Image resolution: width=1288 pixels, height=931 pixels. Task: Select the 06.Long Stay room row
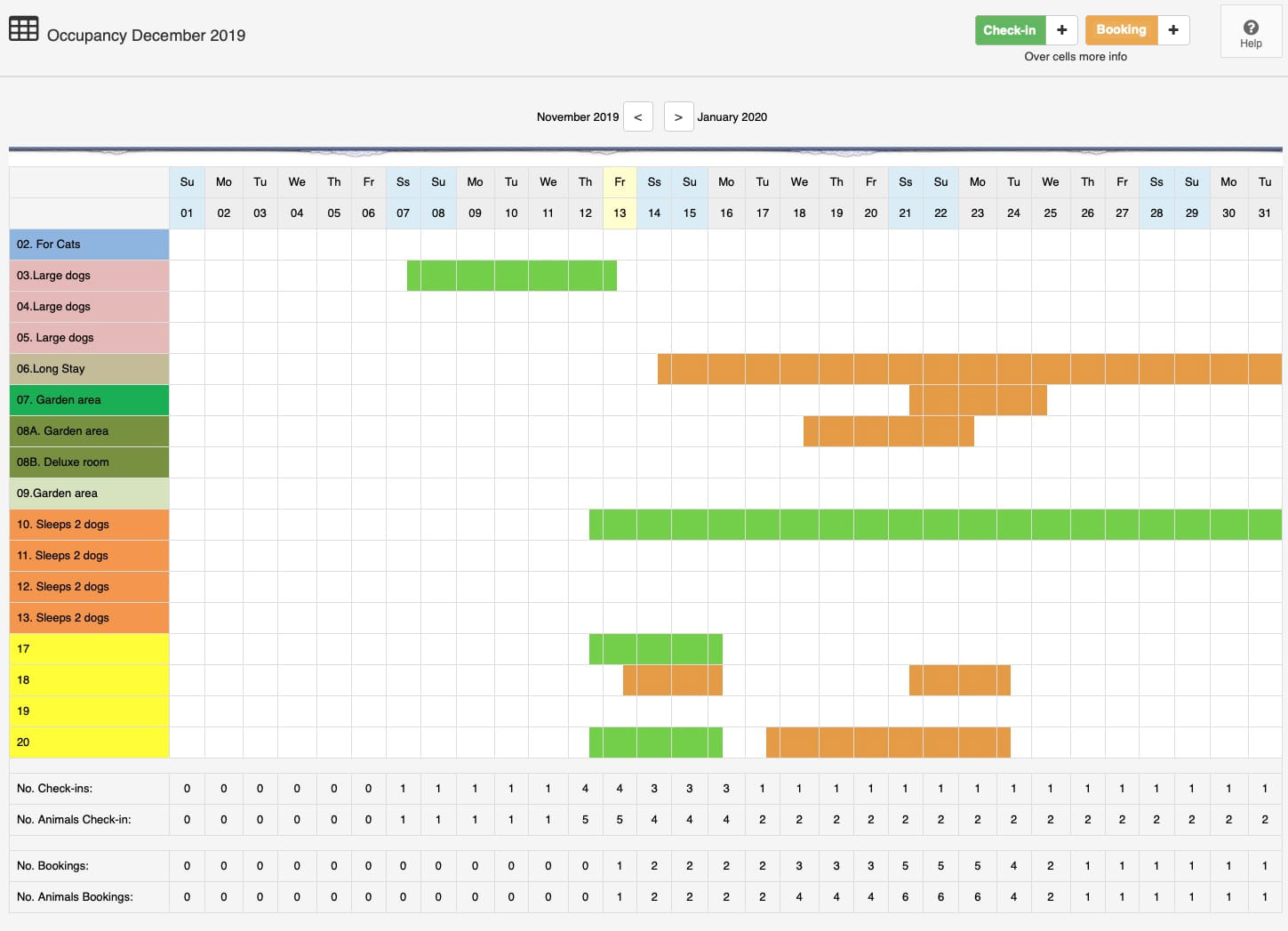click(x=89, y=369)
